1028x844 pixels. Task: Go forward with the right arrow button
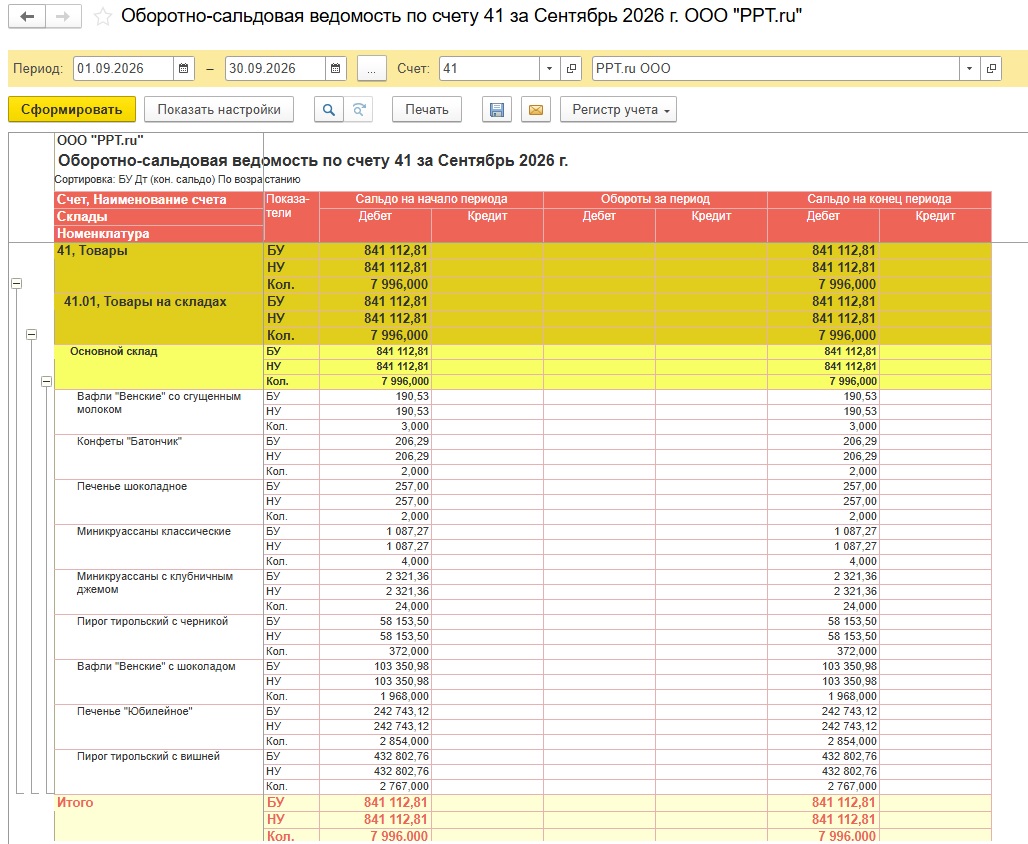(x=63, y=16)
